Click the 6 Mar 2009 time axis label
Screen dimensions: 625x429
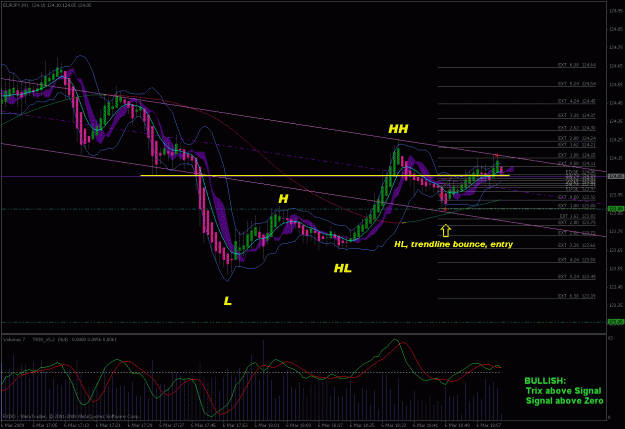click(x=13, y=425)
